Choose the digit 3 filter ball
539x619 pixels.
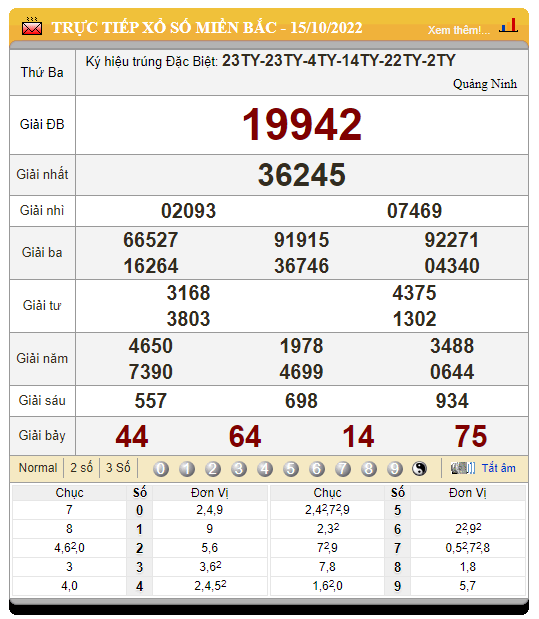pyautogui.click(x=239, y=469)
